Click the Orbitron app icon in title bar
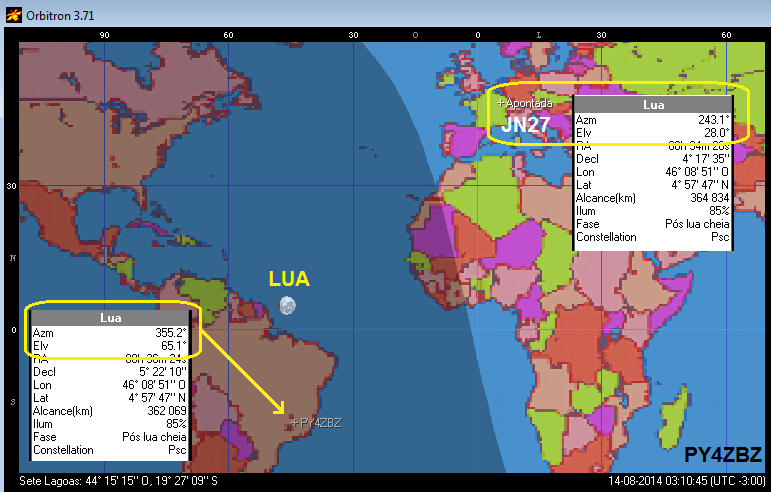Screen dimensions: 771x492 13,15
